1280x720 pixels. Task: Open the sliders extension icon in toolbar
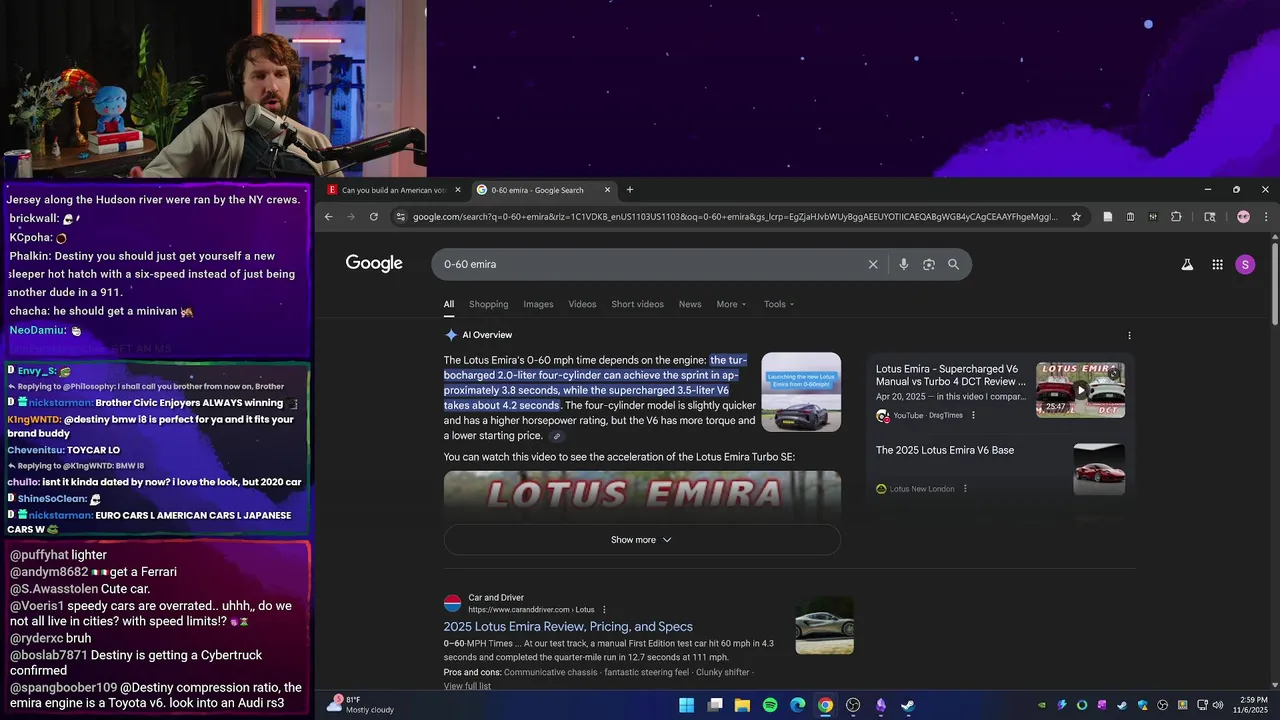(1153, 216)
